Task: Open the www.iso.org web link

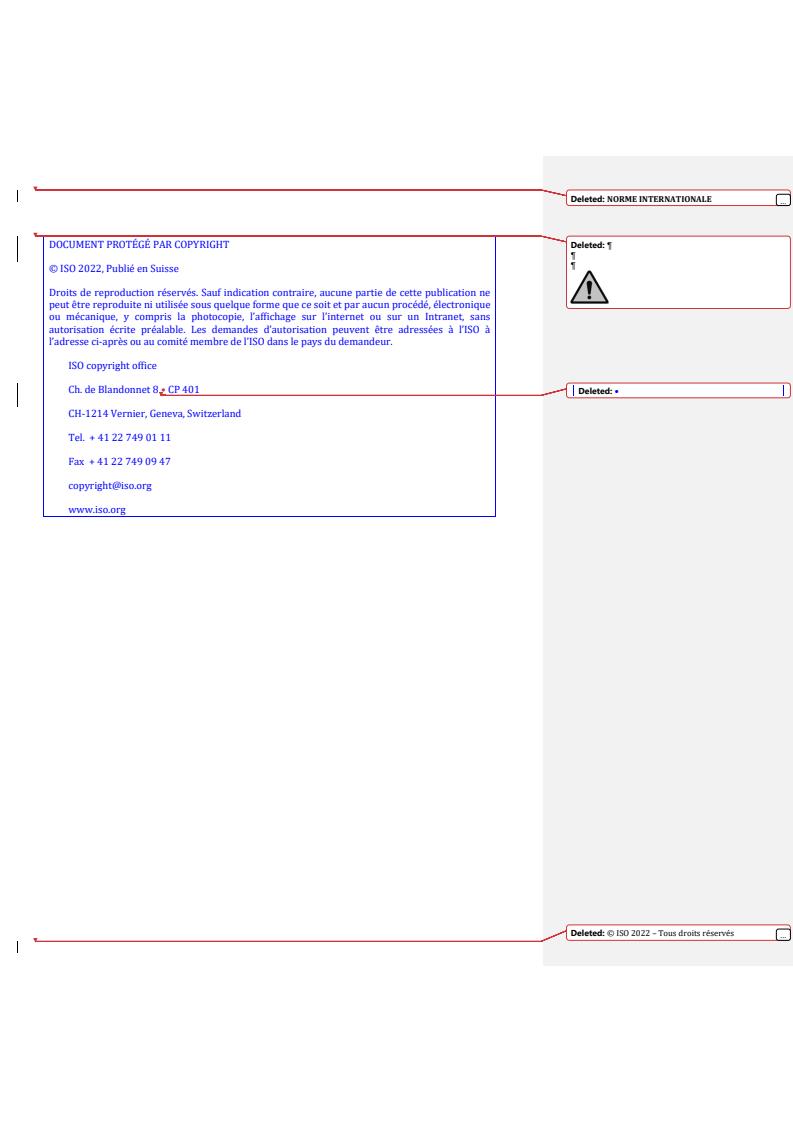Action: tap(96, 510)
